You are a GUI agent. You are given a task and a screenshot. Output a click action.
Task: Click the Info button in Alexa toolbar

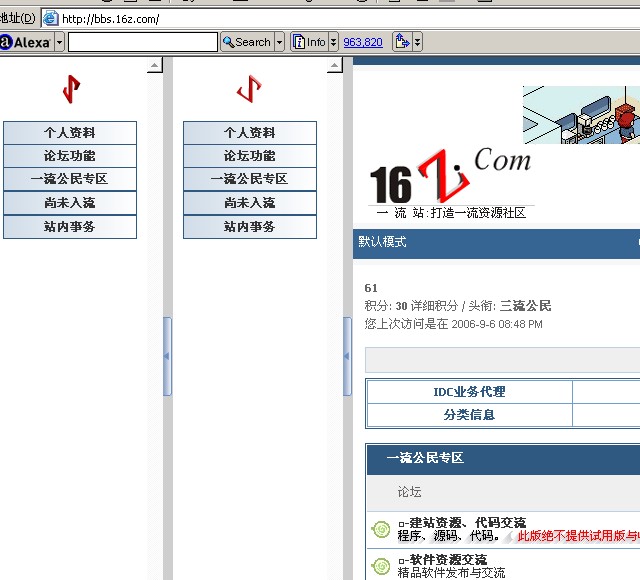[x=309, y=42]
